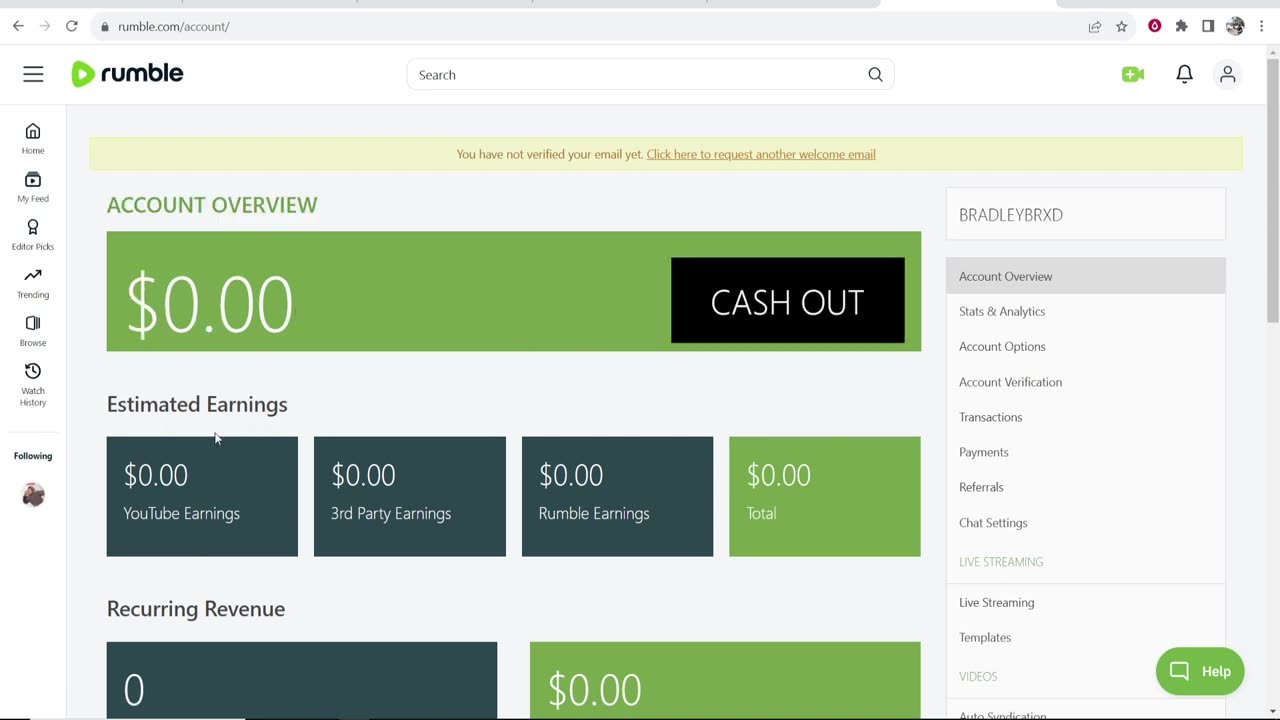Open the user profile icon

(x=1228, y=75)
